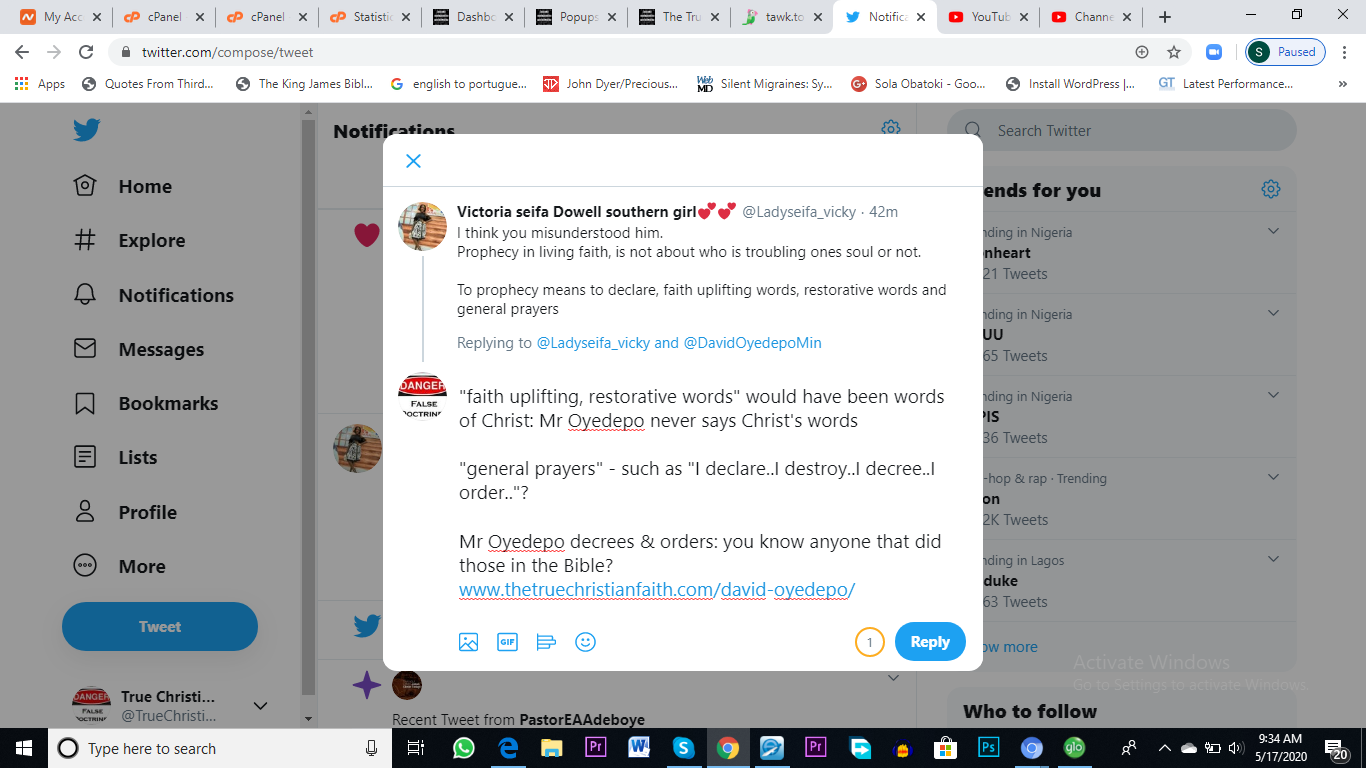Open the thetruechristianfaith.com david-oyedepo link
This screenshot has width=1366, height=768.
[657, 590]
